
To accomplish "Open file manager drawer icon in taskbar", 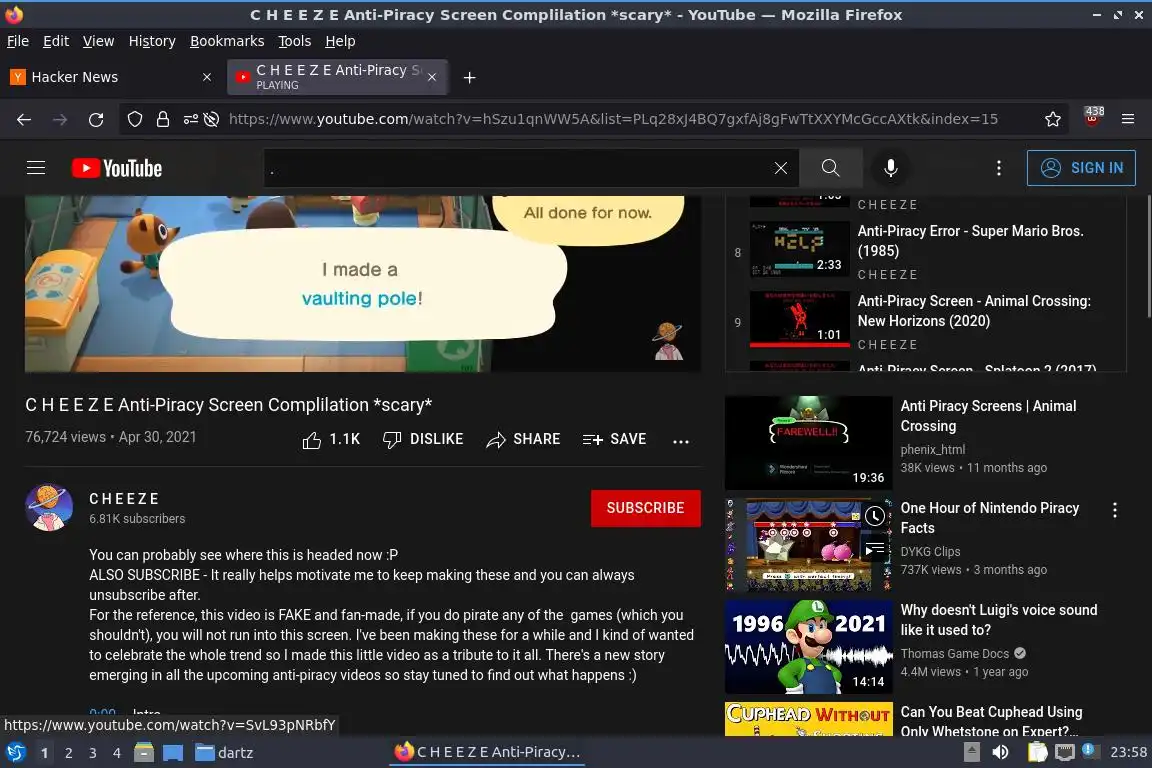I will click(144, 753).
